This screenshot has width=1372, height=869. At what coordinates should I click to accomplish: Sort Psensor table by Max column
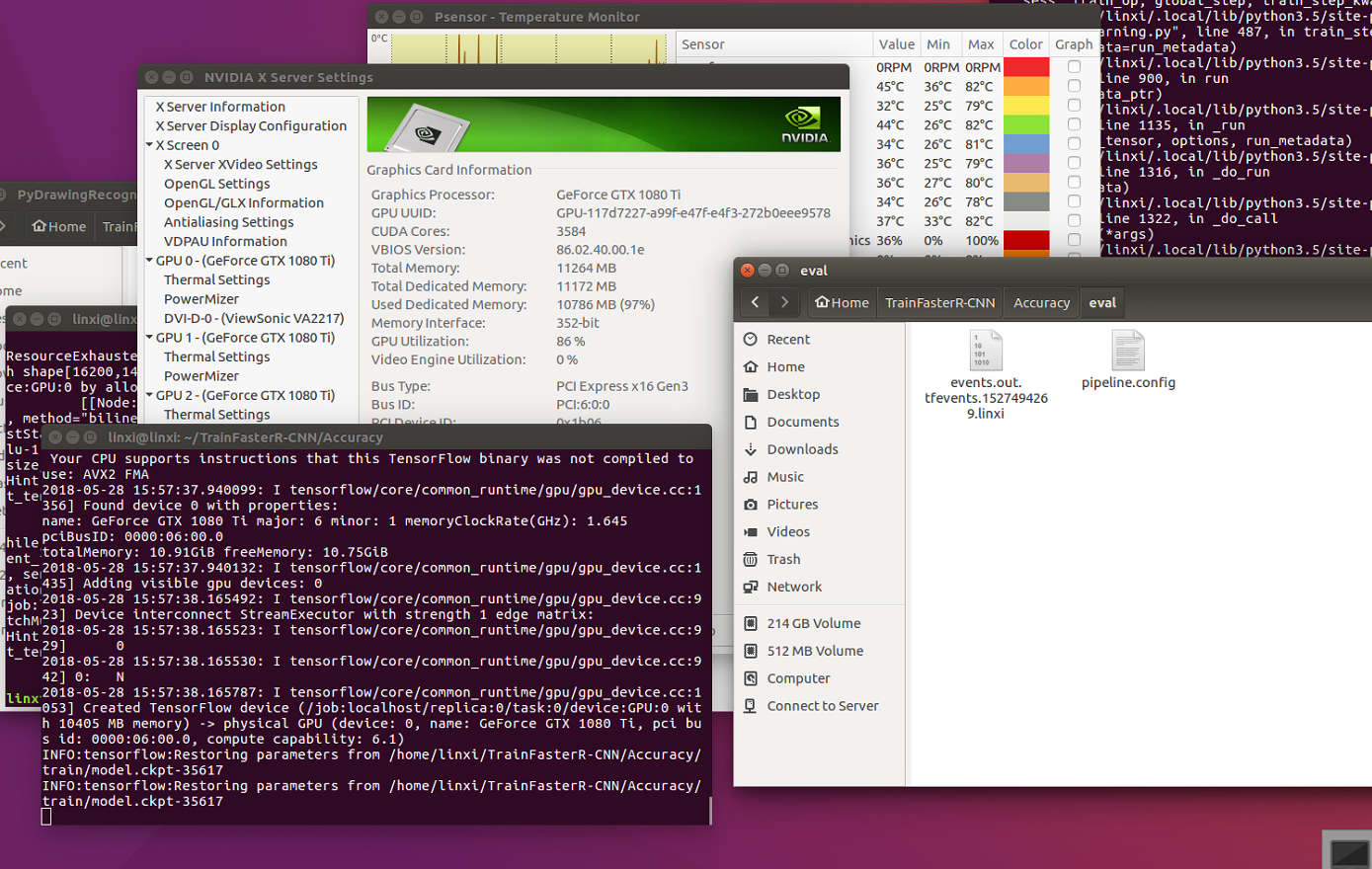(981, 44)
